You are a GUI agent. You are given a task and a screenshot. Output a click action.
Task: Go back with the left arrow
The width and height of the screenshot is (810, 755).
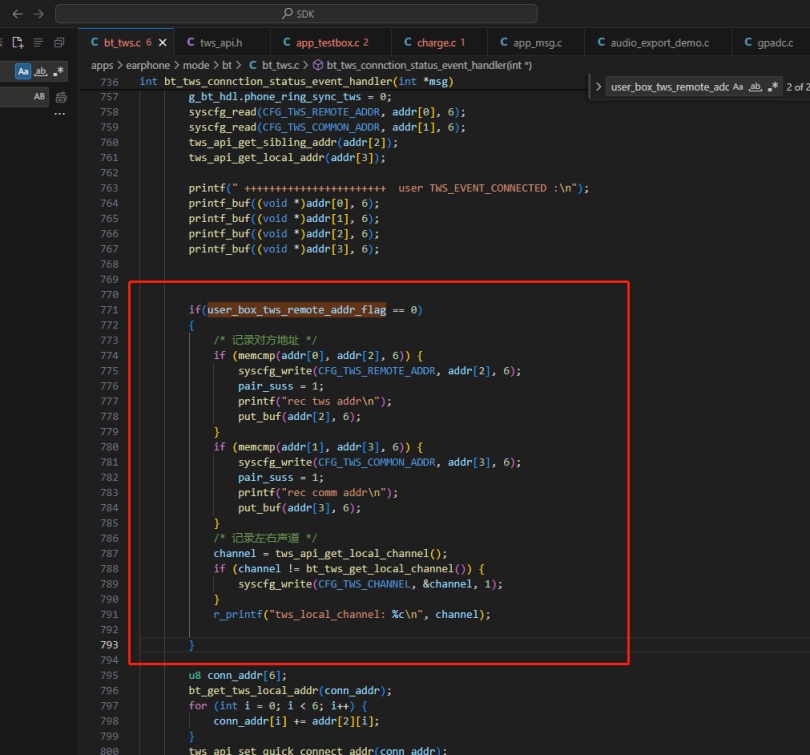pos(18,14)
